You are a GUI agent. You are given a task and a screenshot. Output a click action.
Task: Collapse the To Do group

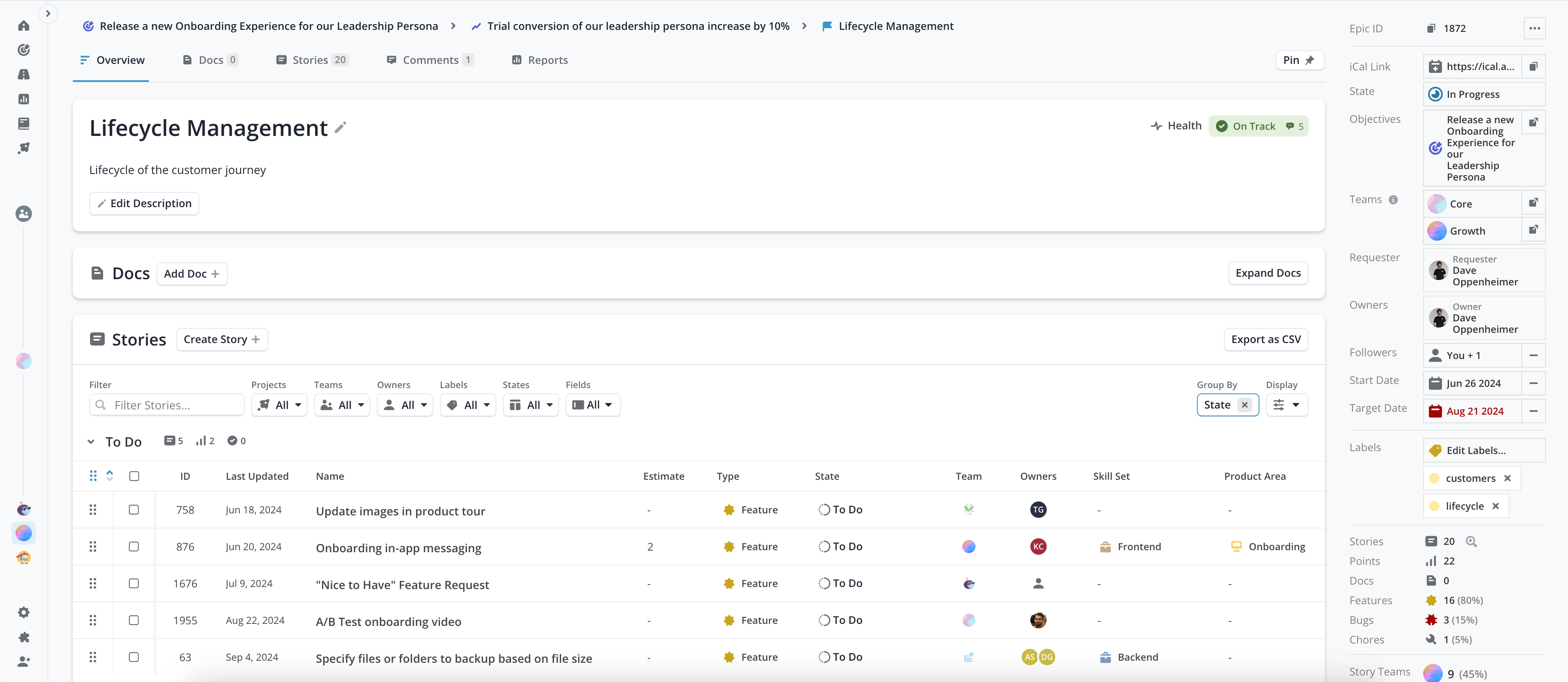[91, 441]
